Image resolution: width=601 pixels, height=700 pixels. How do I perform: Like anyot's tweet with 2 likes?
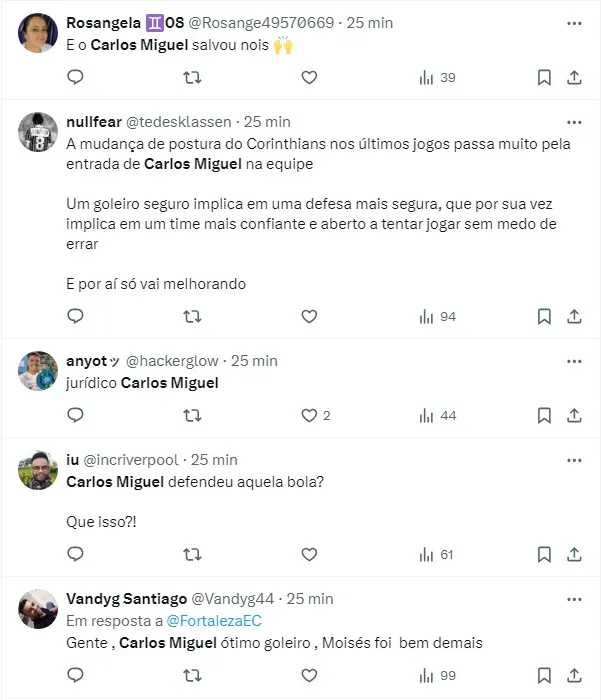pos(309,415)
